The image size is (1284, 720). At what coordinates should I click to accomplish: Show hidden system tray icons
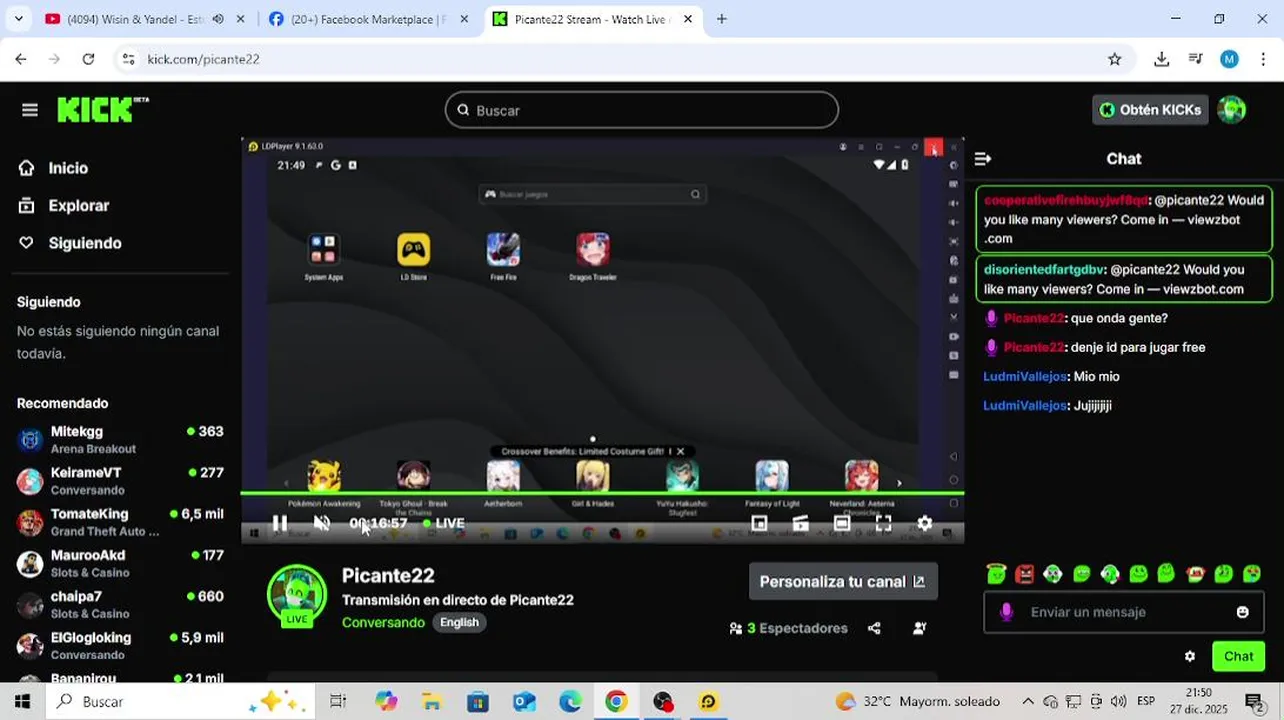(1027, 701)
